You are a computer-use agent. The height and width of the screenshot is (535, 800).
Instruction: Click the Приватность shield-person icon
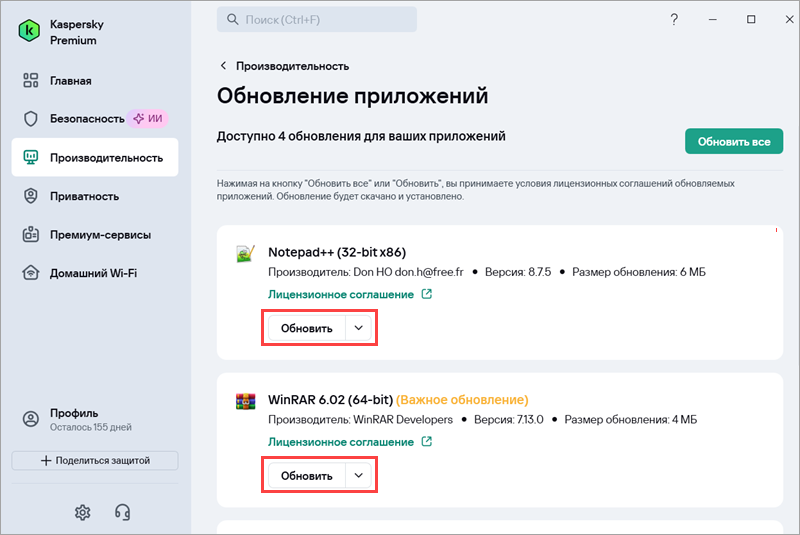[31, 196]
